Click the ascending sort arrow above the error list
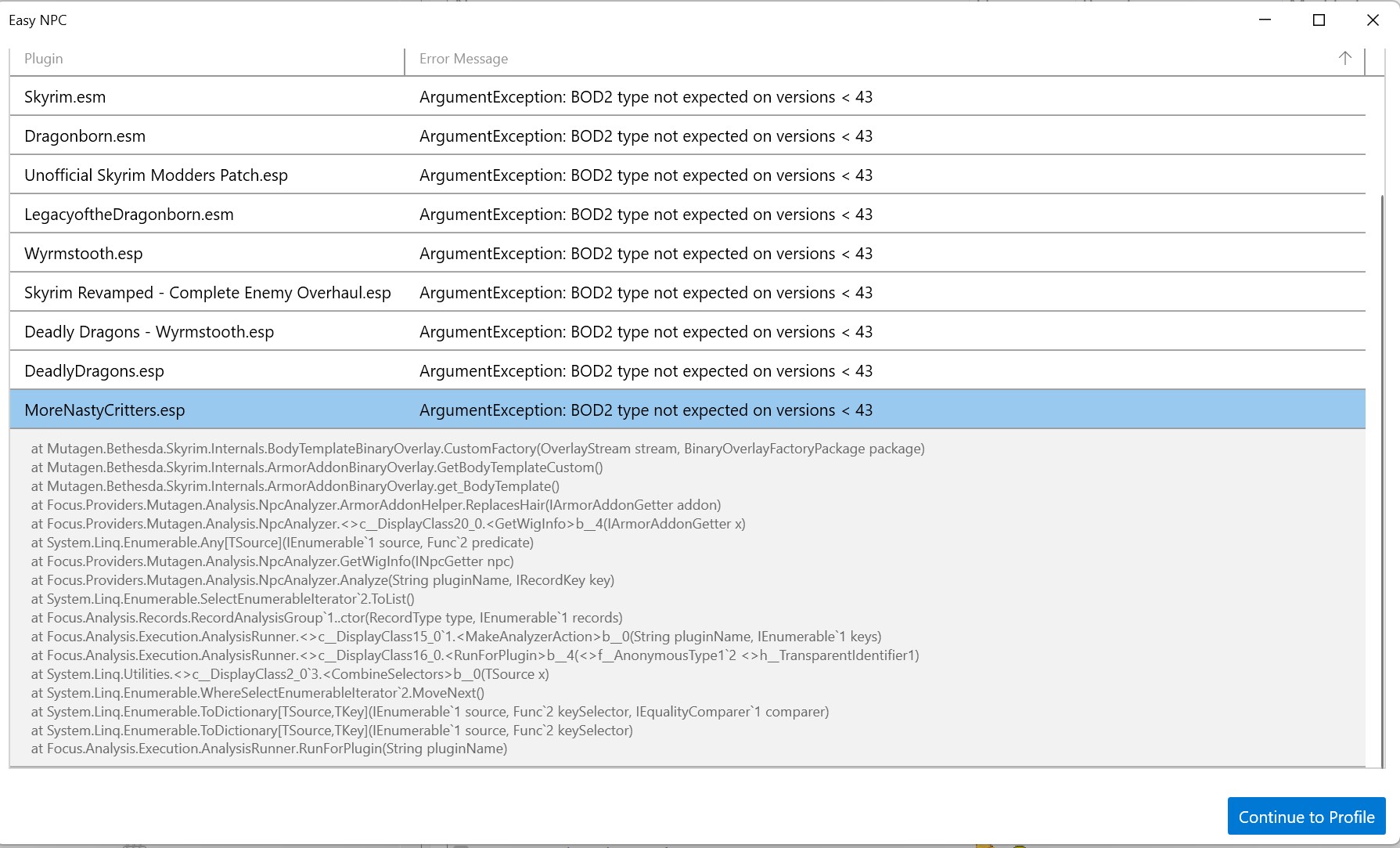 click(1344, 58)
